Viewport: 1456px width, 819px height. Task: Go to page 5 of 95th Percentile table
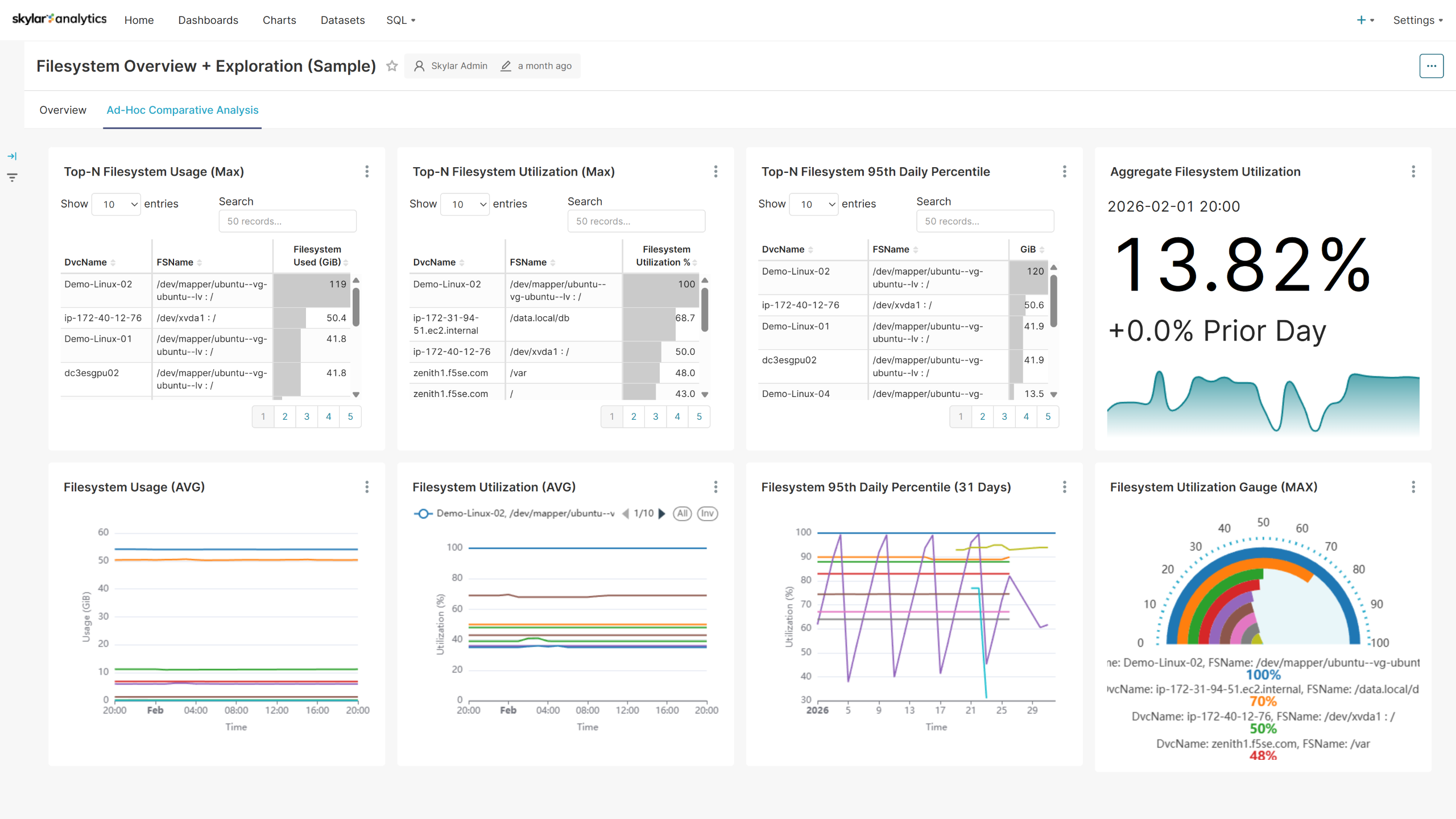tap(1048, 417)
